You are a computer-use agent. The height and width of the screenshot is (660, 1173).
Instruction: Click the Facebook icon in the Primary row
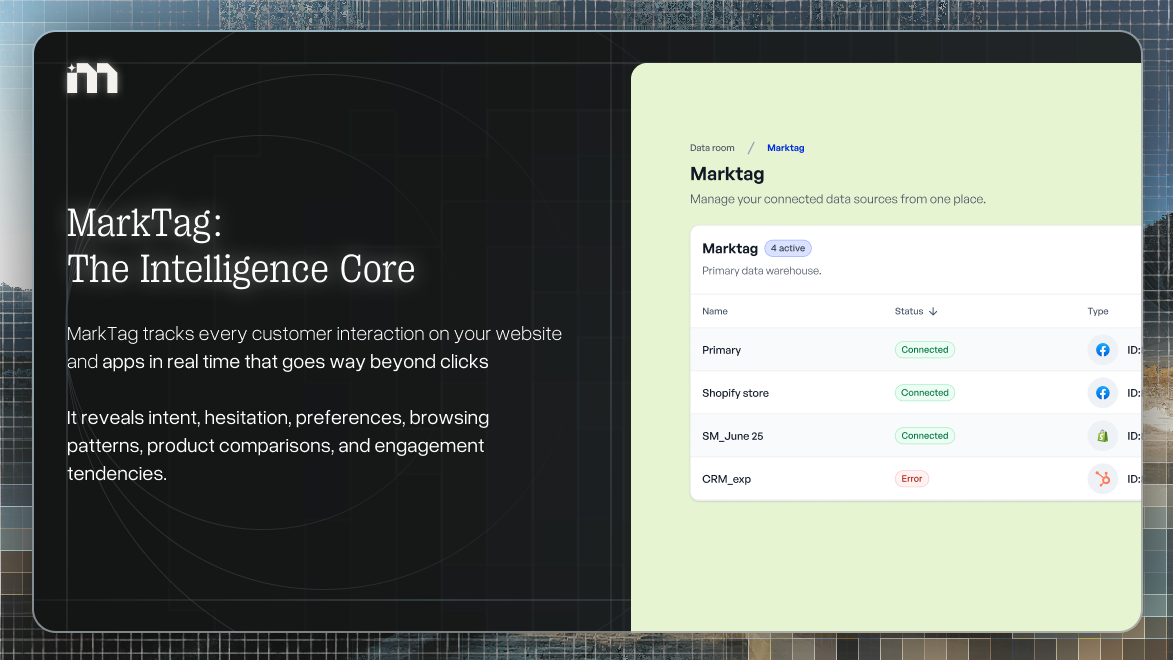tap(1102, 350)
